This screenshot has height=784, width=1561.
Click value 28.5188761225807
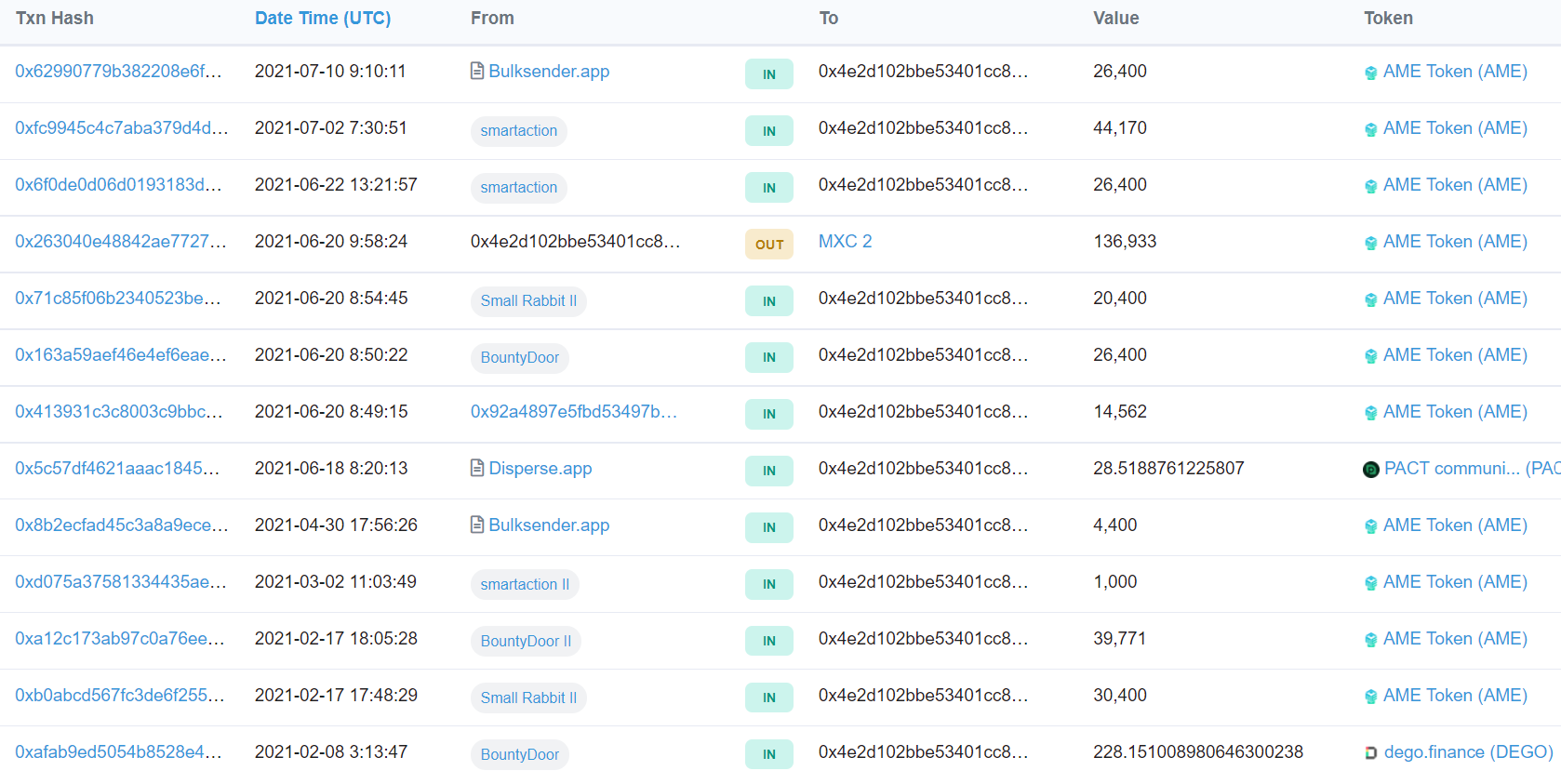tap(1168, 468)
